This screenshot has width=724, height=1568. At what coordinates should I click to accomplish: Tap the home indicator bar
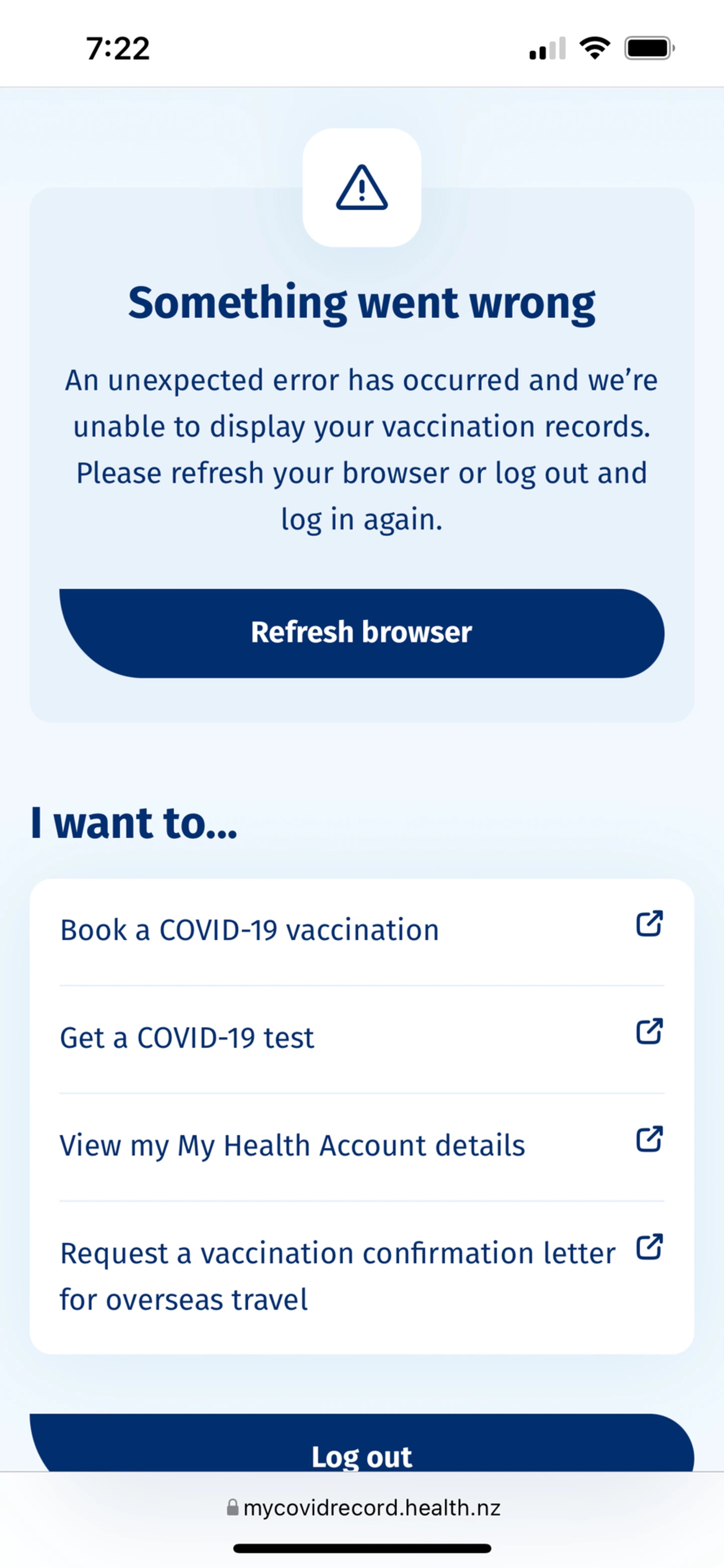pos(361,1548)
